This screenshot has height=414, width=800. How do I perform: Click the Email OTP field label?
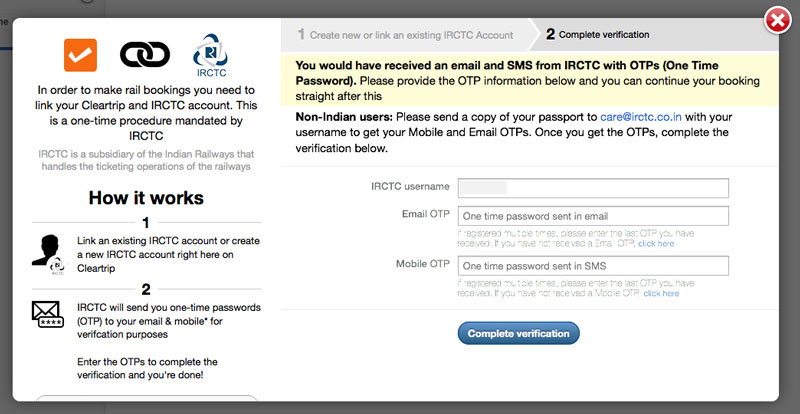click(x=426, y=214)
